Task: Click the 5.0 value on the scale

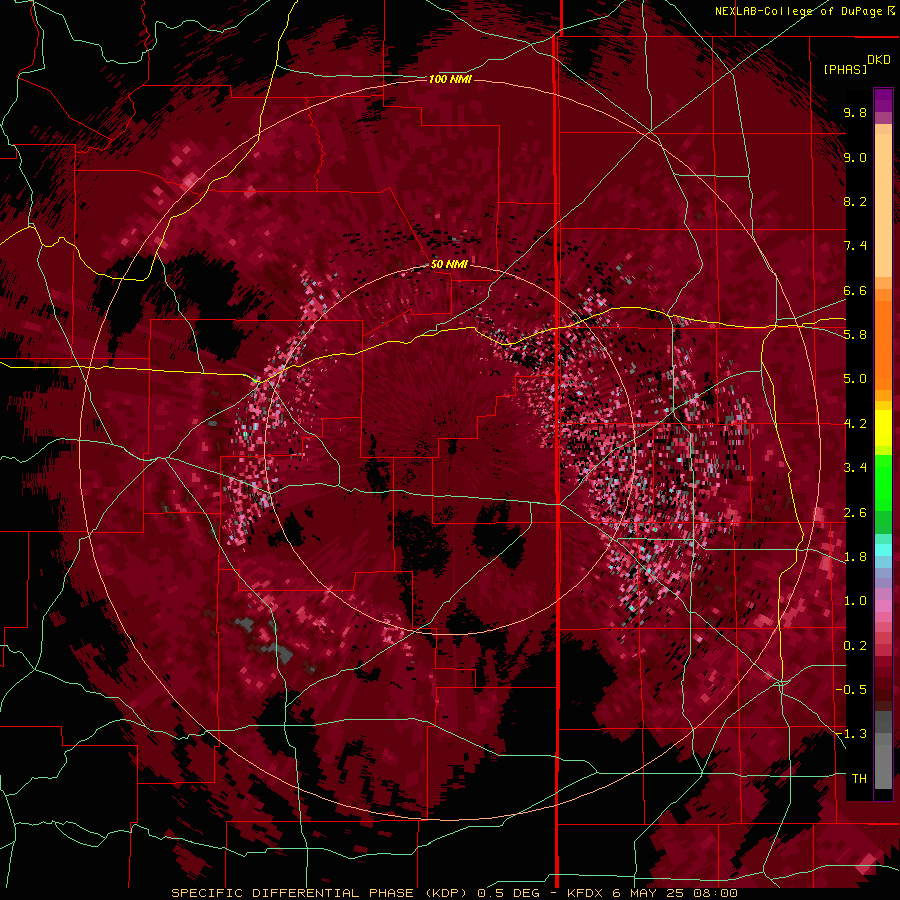Action: click(x=855, y=379)
